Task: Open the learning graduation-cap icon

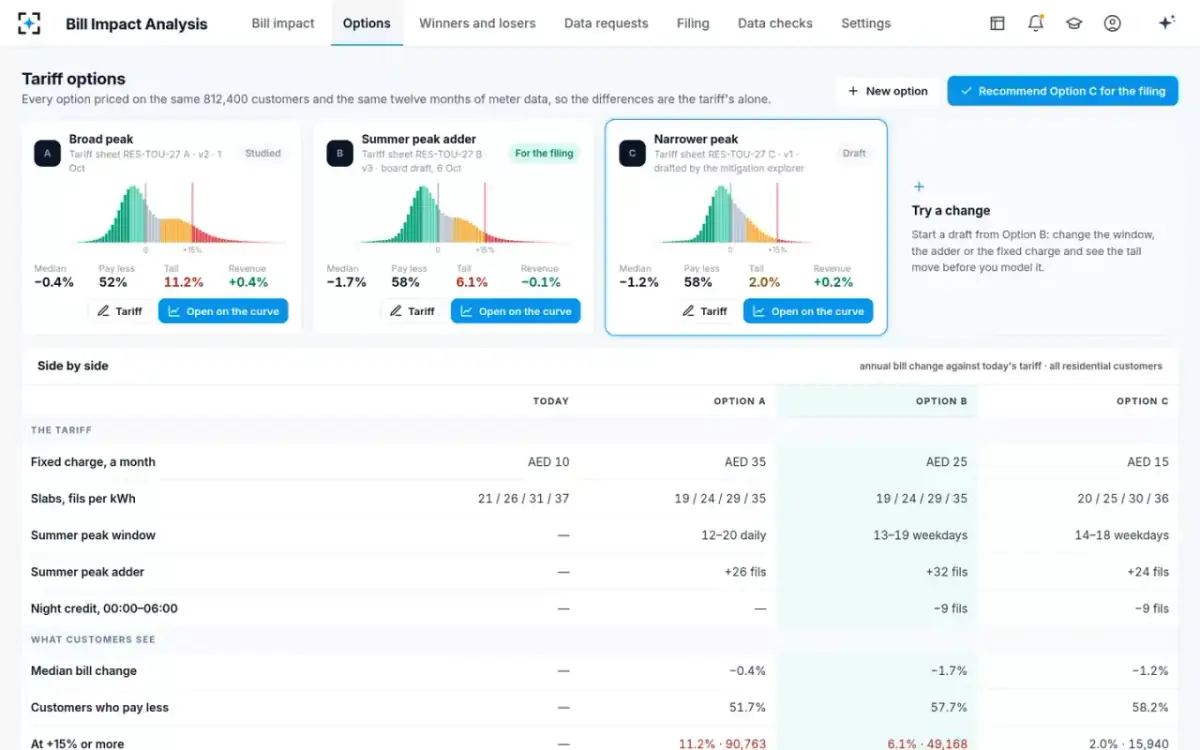Action: point(1074,23)
